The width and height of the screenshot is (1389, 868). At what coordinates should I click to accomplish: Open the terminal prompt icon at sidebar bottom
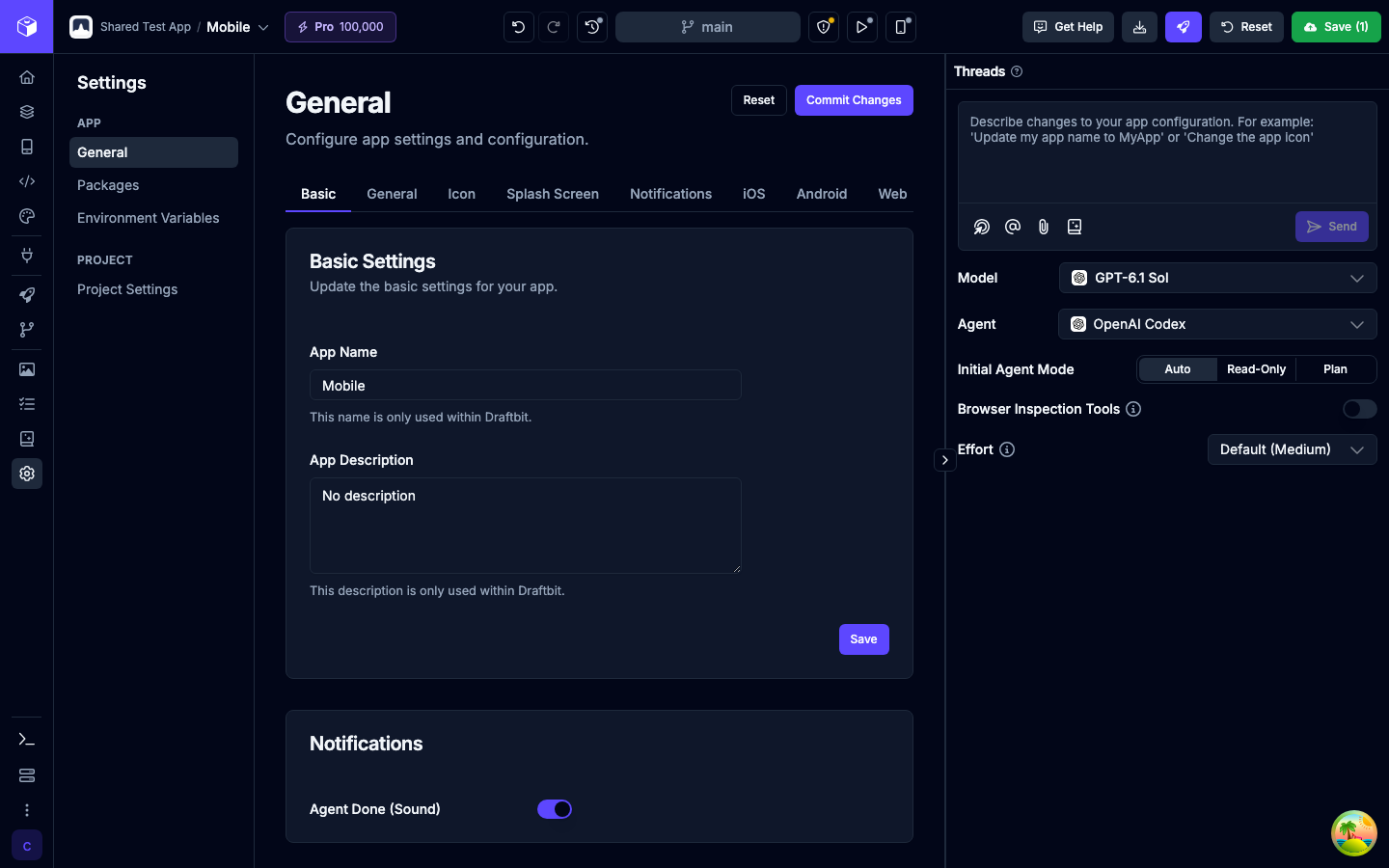(x=27, y=740)
